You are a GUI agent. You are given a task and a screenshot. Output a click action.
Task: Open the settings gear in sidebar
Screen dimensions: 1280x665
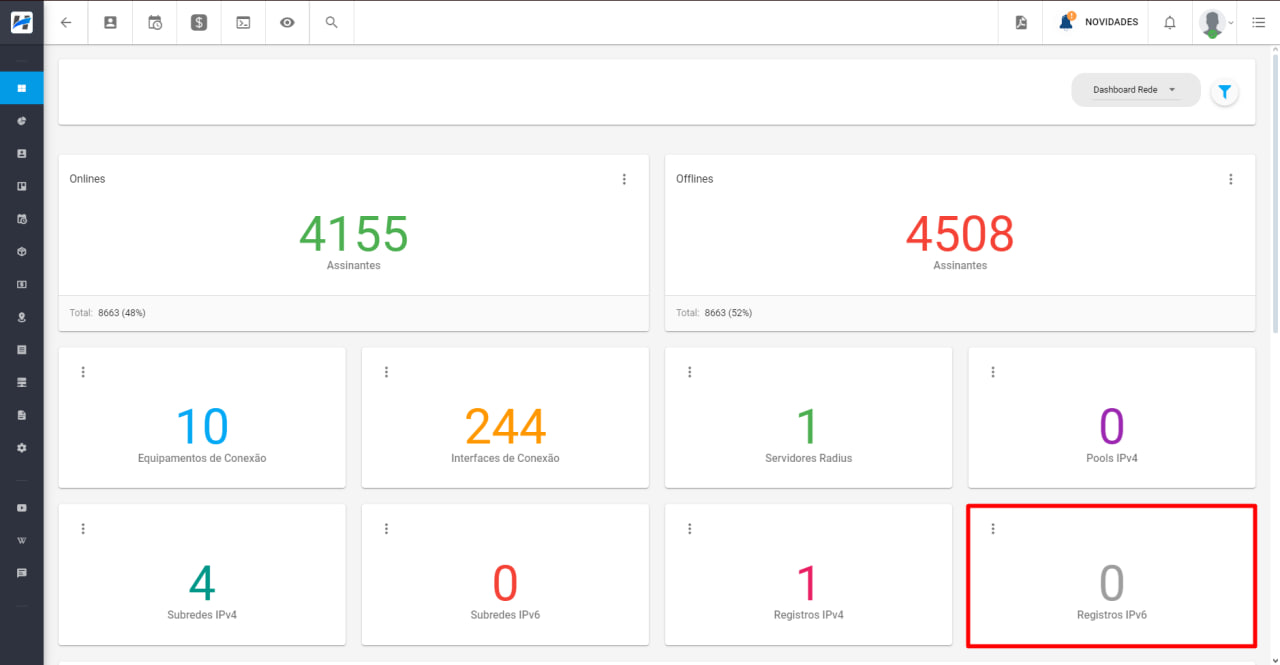(22, 448)
